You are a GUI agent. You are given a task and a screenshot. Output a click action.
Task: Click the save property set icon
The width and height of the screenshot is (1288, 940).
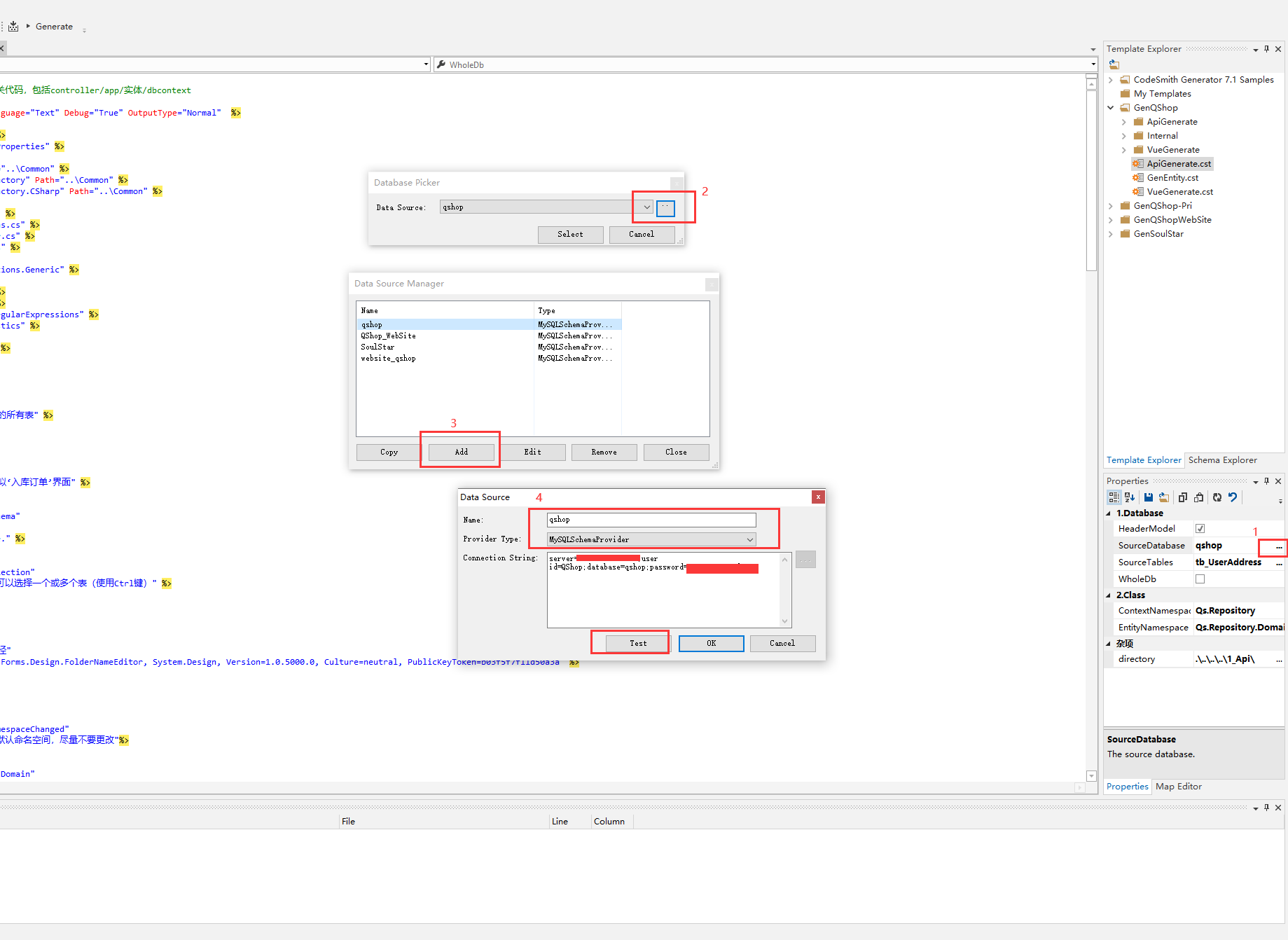1148,497
